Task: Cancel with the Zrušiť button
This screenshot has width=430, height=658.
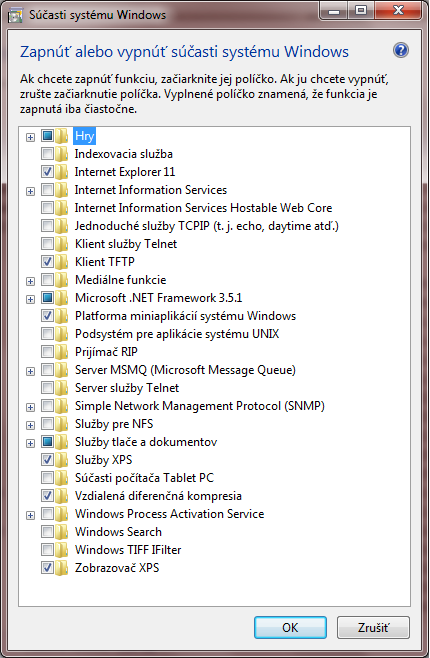Action: (x=373, y=628)
